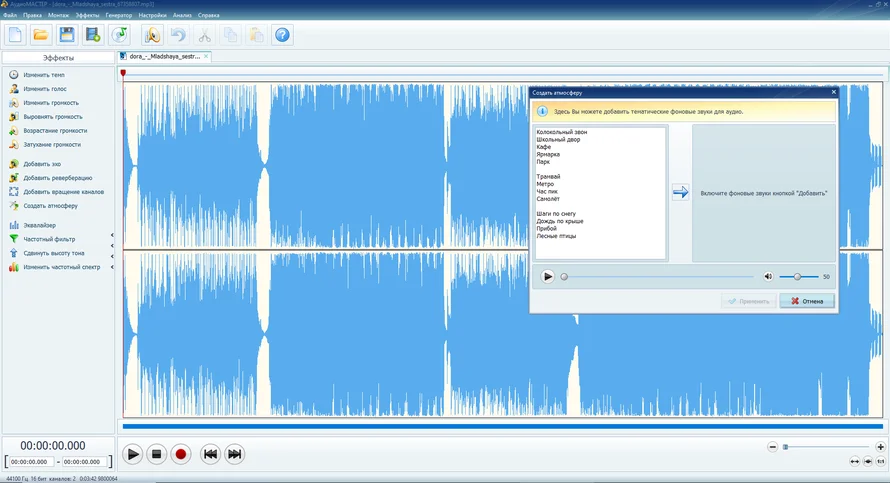Open the Генератор menu
This screenshot has width=890, height=483.
118,16
